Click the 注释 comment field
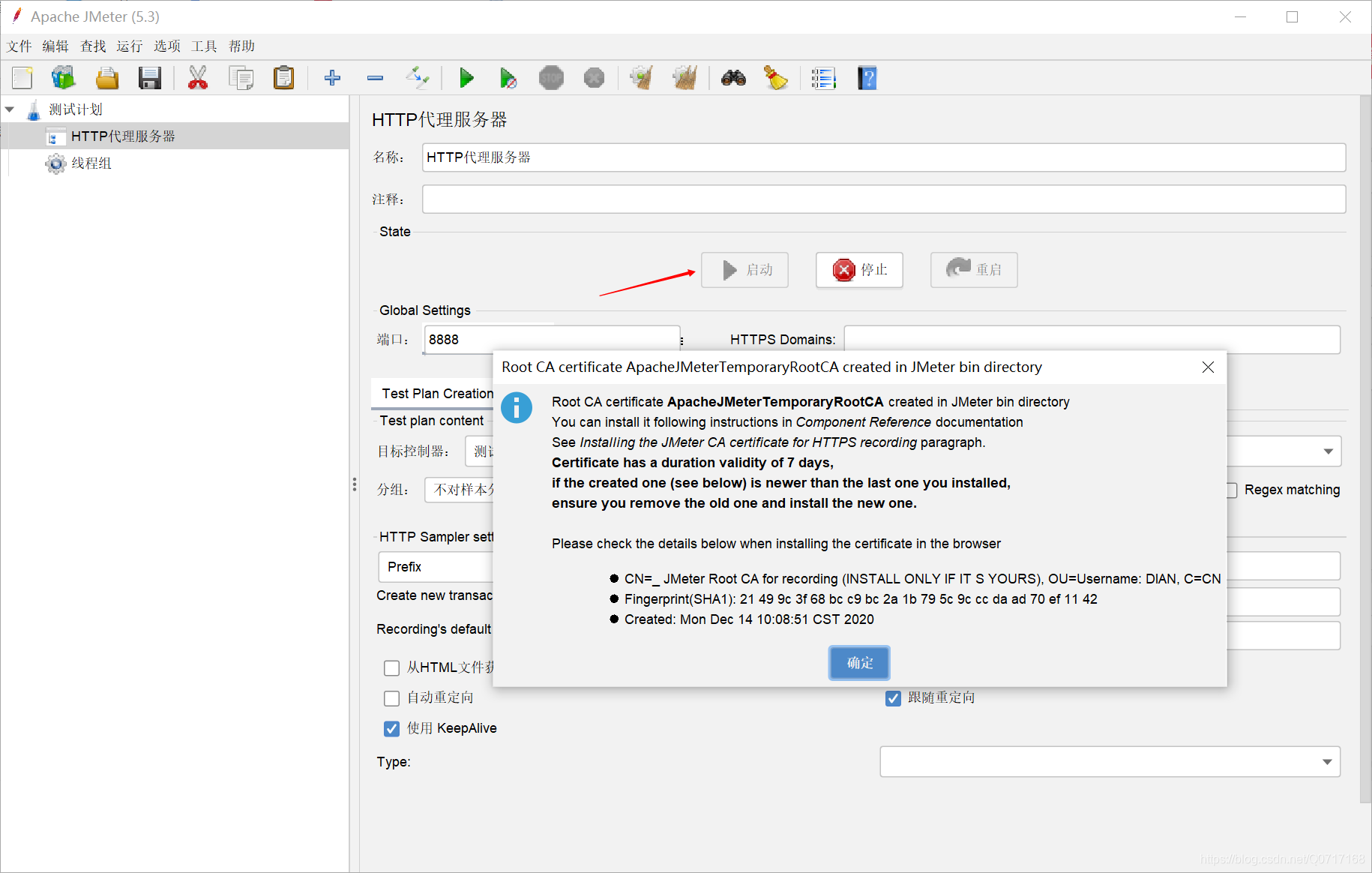Screen dimensions: 1372x873 click(x=883, y=199)
